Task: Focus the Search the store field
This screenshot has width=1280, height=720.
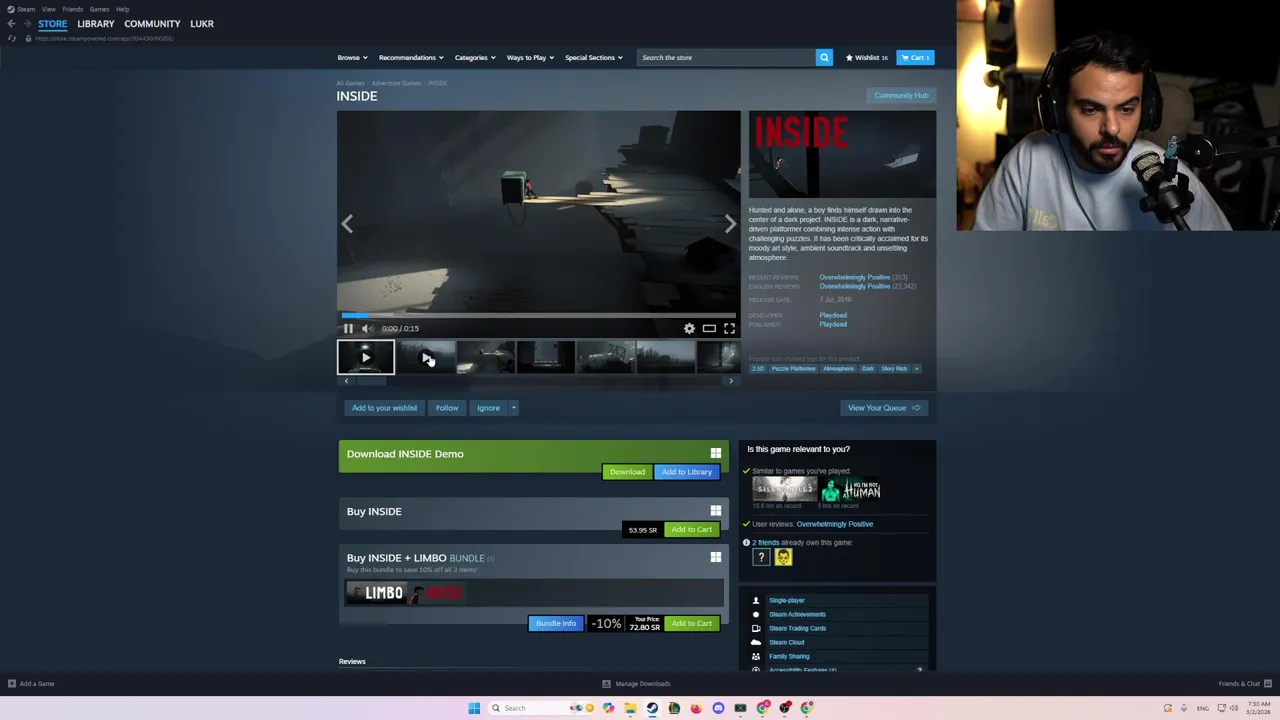Action: 726,57
